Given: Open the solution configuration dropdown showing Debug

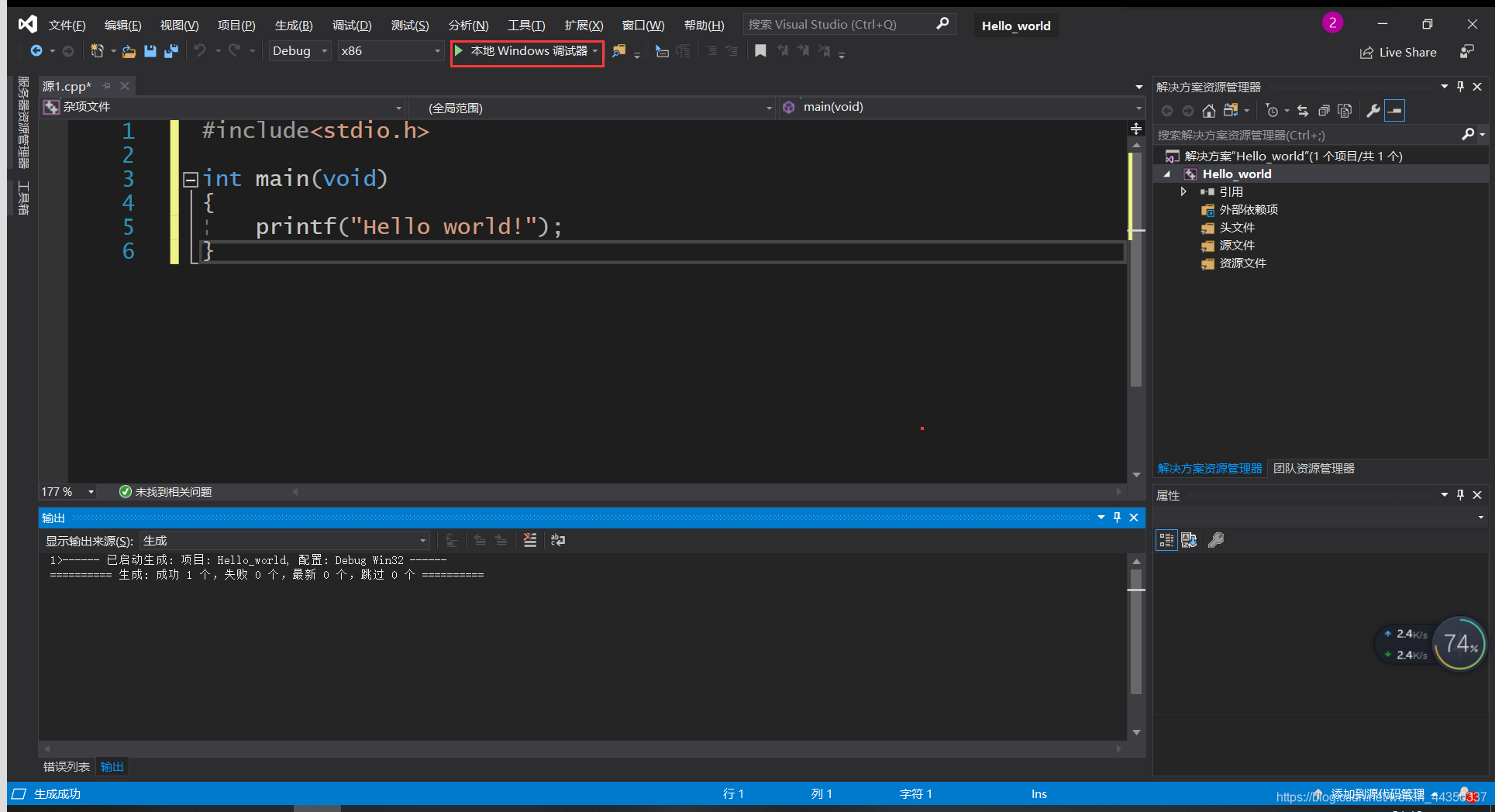Looking at the screenshot, I should (299, 50).
